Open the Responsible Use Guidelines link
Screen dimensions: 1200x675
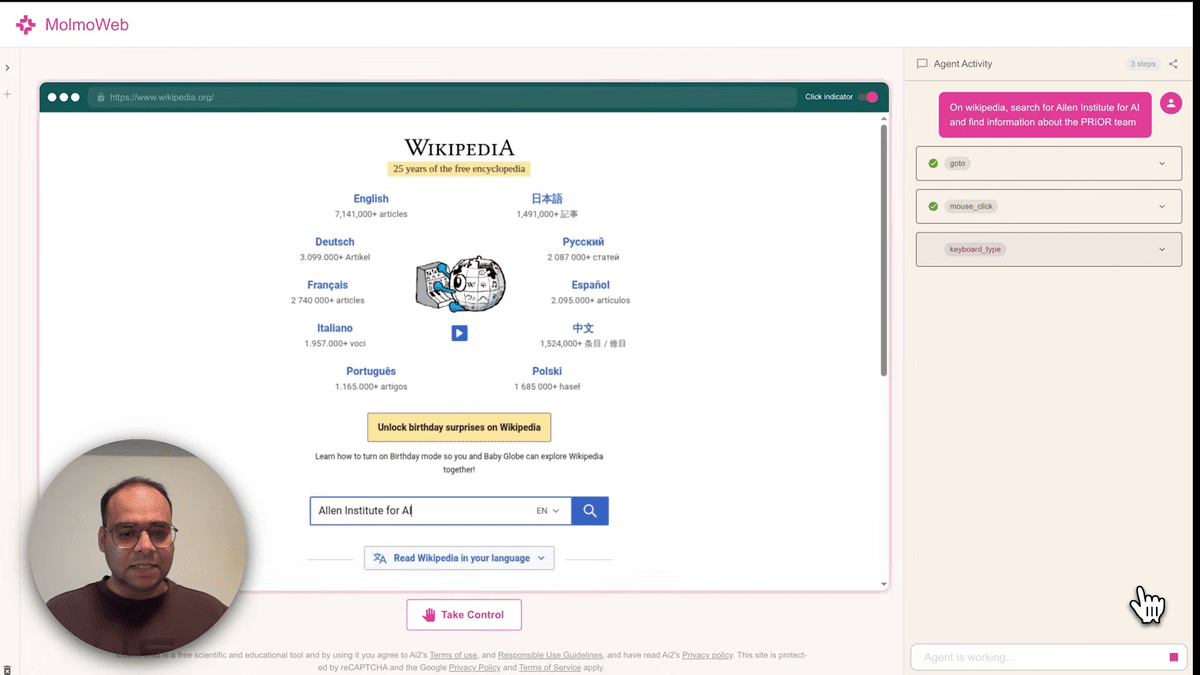pyautogui.click(x=550, y=655)
